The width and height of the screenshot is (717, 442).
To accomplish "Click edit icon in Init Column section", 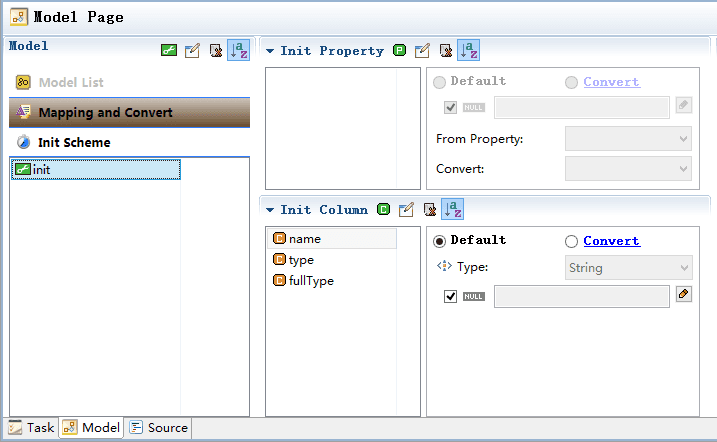I will (x=406, y=209).
